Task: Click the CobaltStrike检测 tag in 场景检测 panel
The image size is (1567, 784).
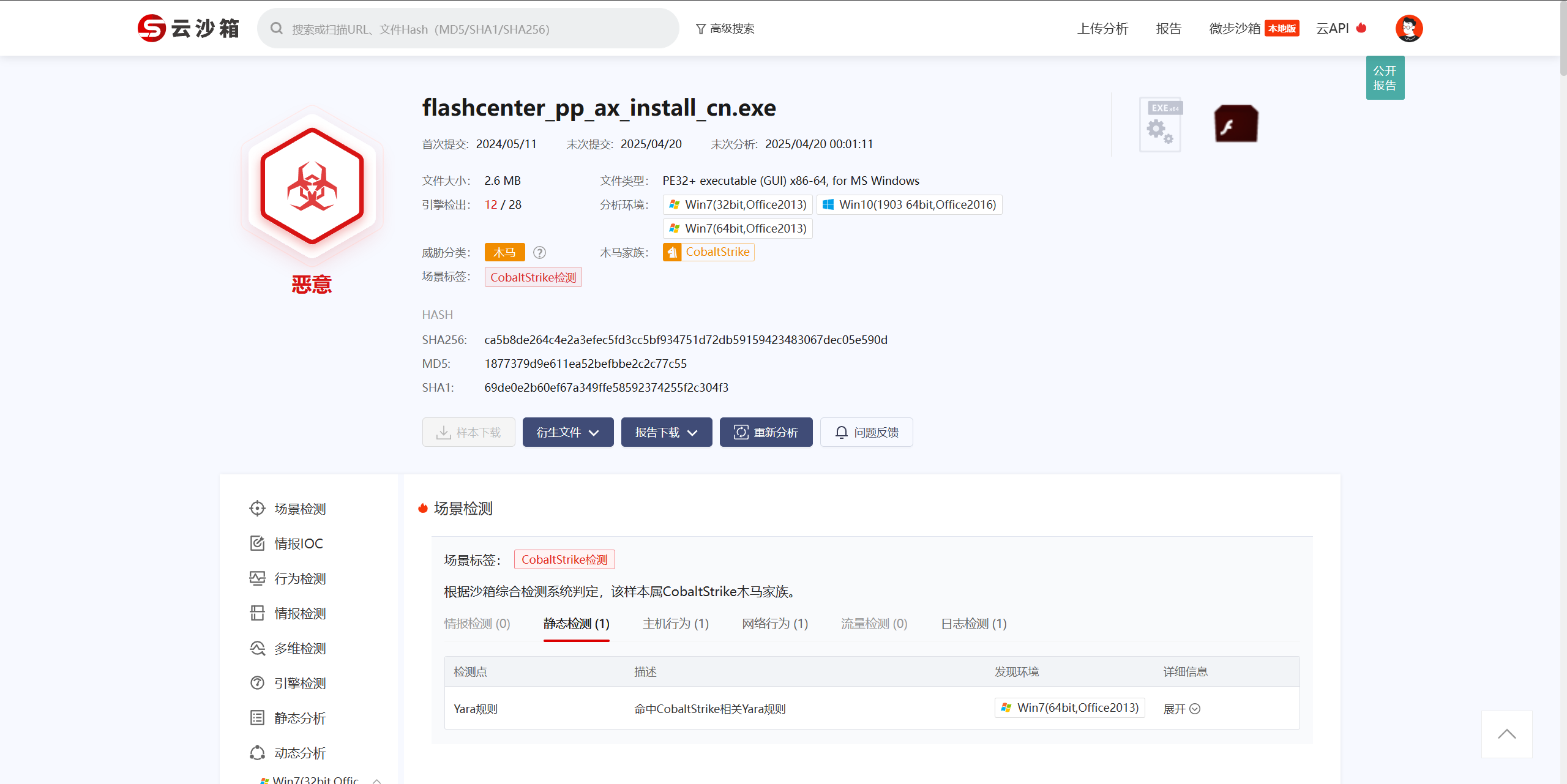Action: coord(564,559)
